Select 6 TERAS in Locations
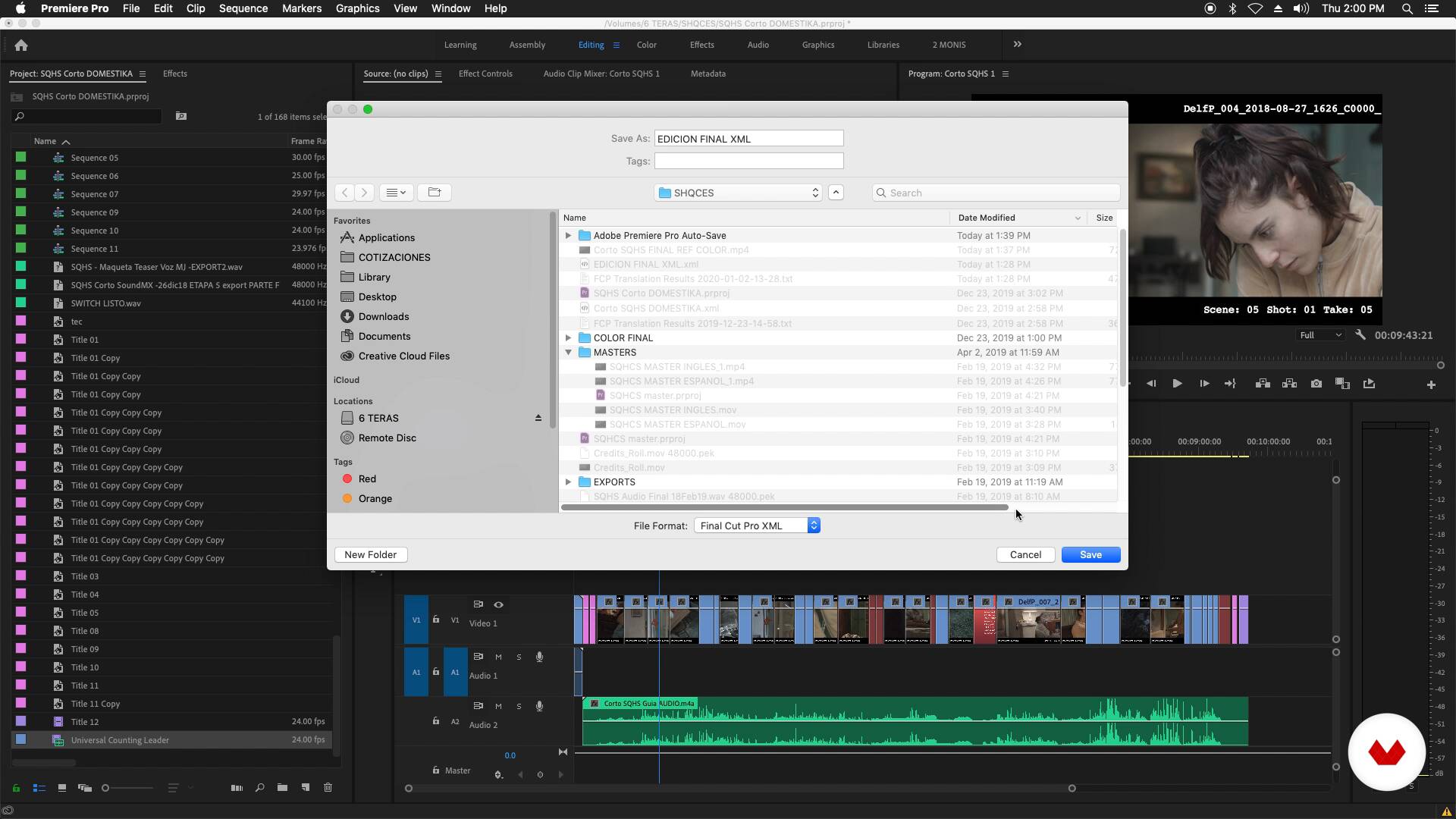Screen dimensions: 1456x819 (x=378, y=418)
